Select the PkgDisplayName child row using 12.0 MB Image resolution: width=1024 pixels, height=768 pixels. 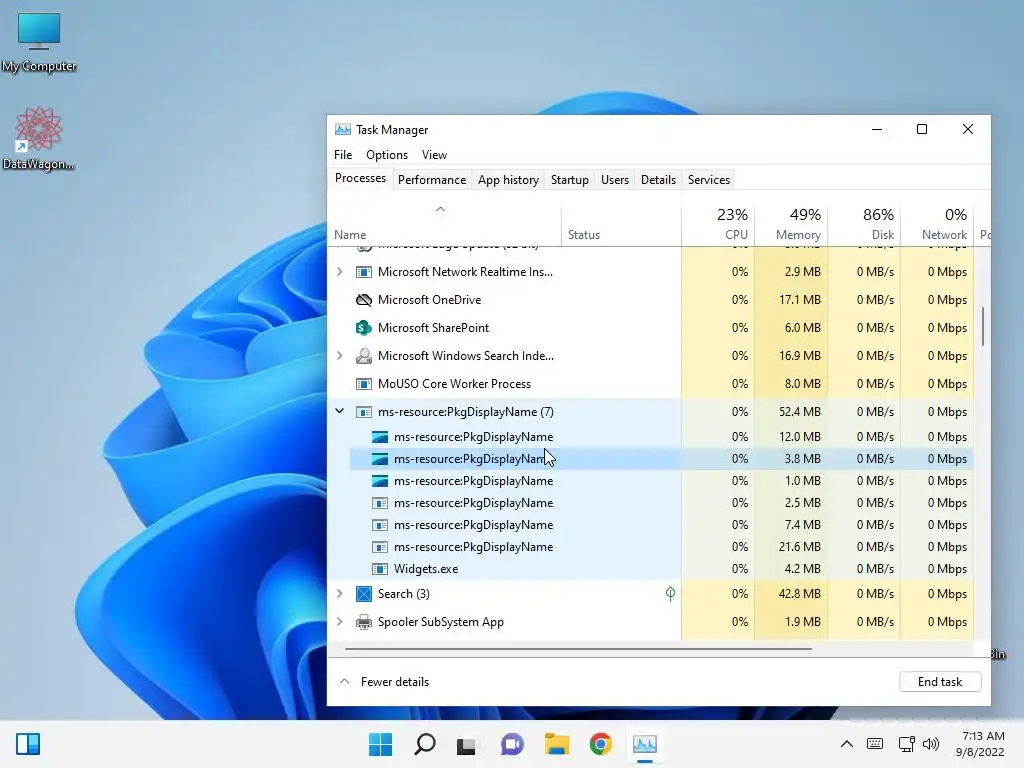click(x=662, y=437)
